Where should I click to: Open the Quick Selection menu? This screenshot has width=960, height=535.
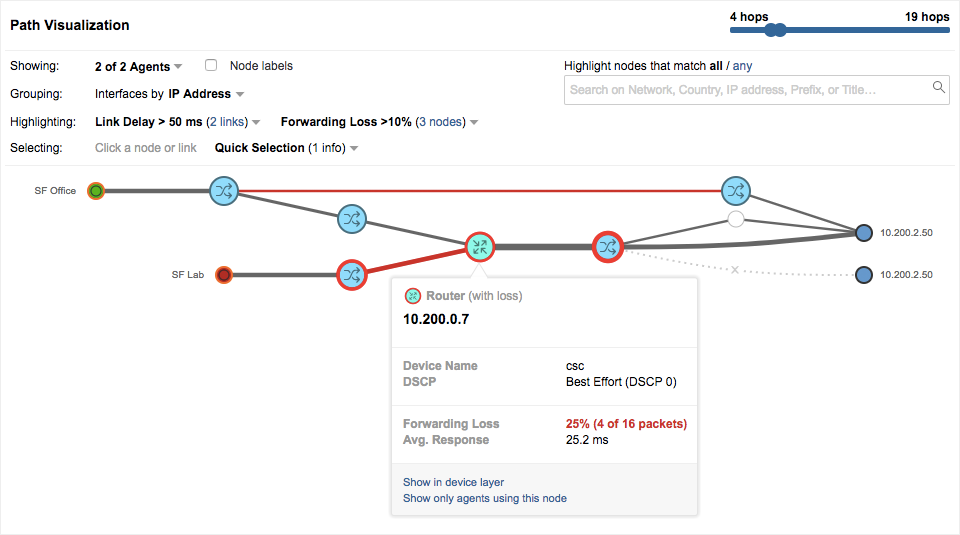coord(286,148)
